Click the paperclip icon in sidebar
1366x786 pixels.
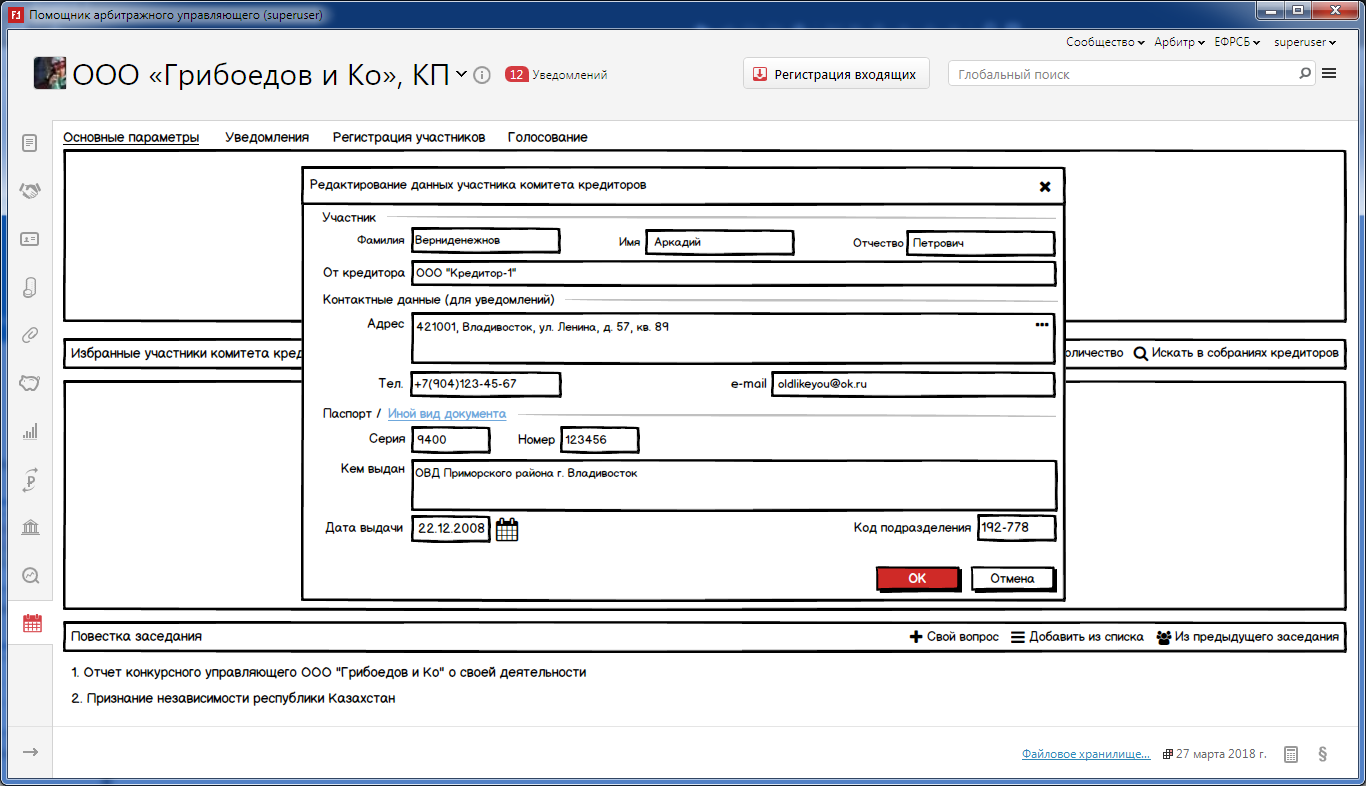(30, 335)
